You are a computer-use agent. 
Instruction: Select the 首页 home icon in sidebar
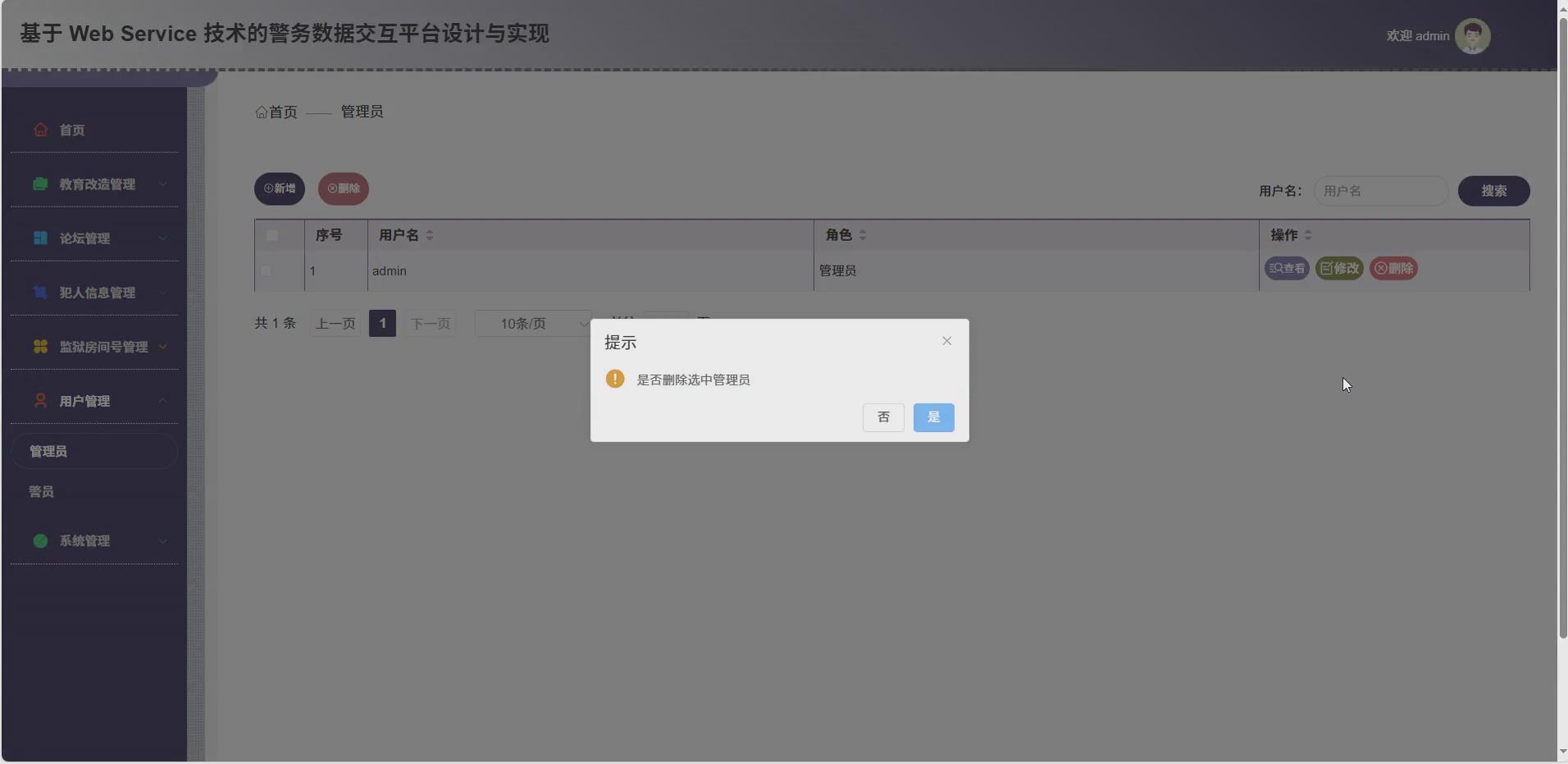(x=39, y=130)
